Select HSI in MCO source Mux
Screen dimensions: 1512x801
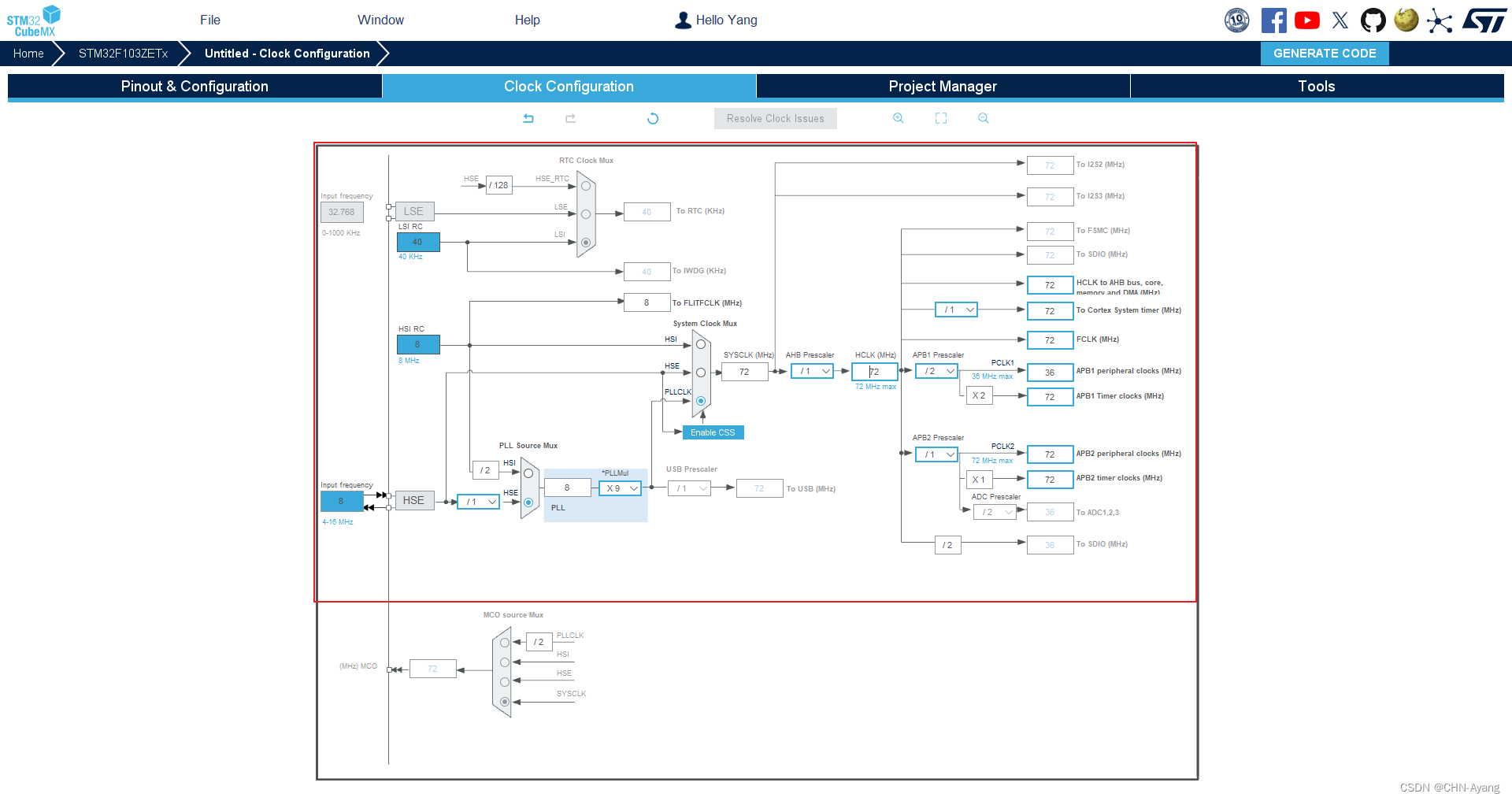(505, 662)
